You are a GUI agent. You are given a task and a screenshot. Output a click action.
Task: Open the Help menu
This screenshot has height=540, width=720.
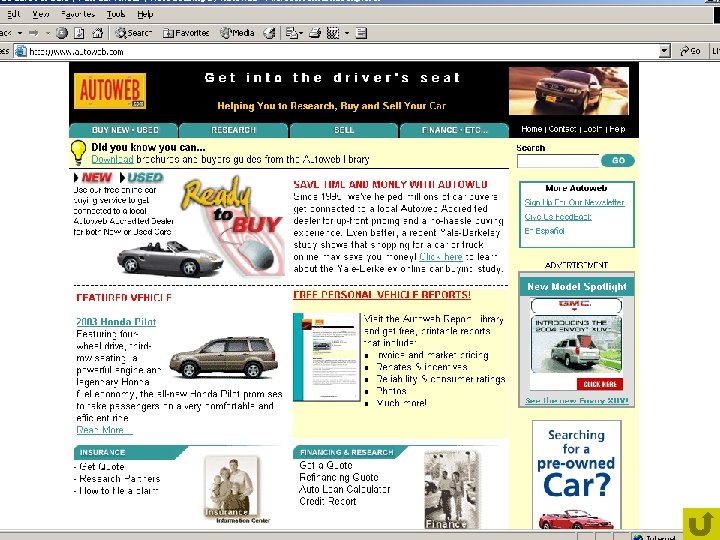coord(145,14)
